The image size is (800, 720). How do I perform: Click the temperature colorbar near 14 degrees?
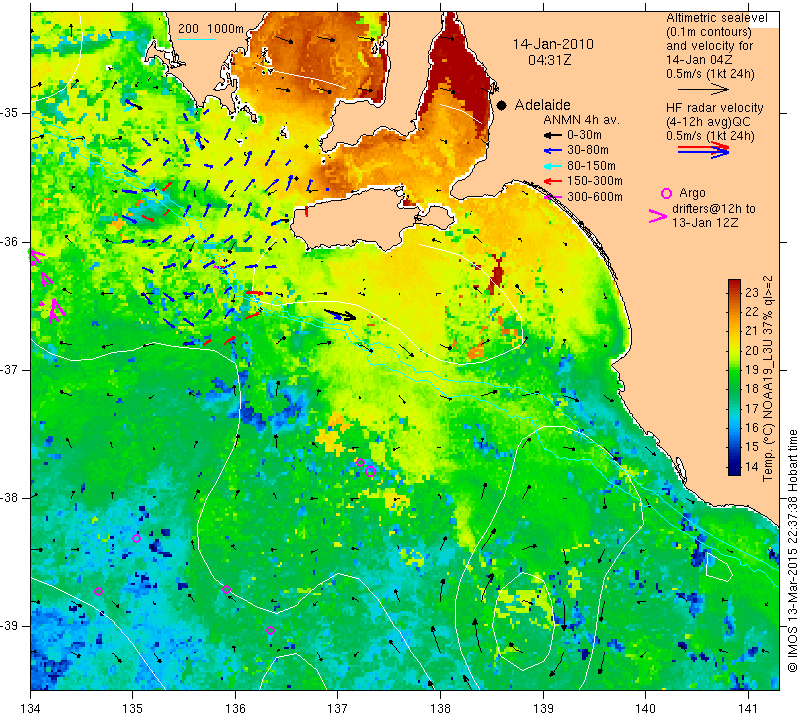pyautogui.click(x=734, y=466)
